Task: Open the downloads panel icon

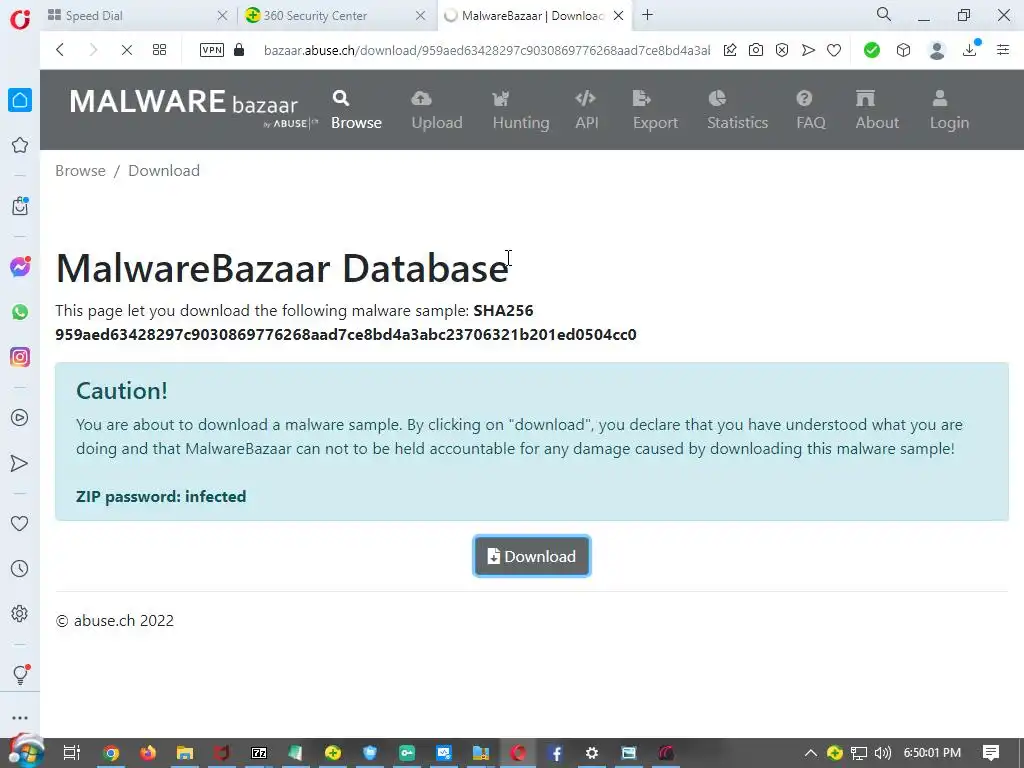Action: click(x=970, y=49)
